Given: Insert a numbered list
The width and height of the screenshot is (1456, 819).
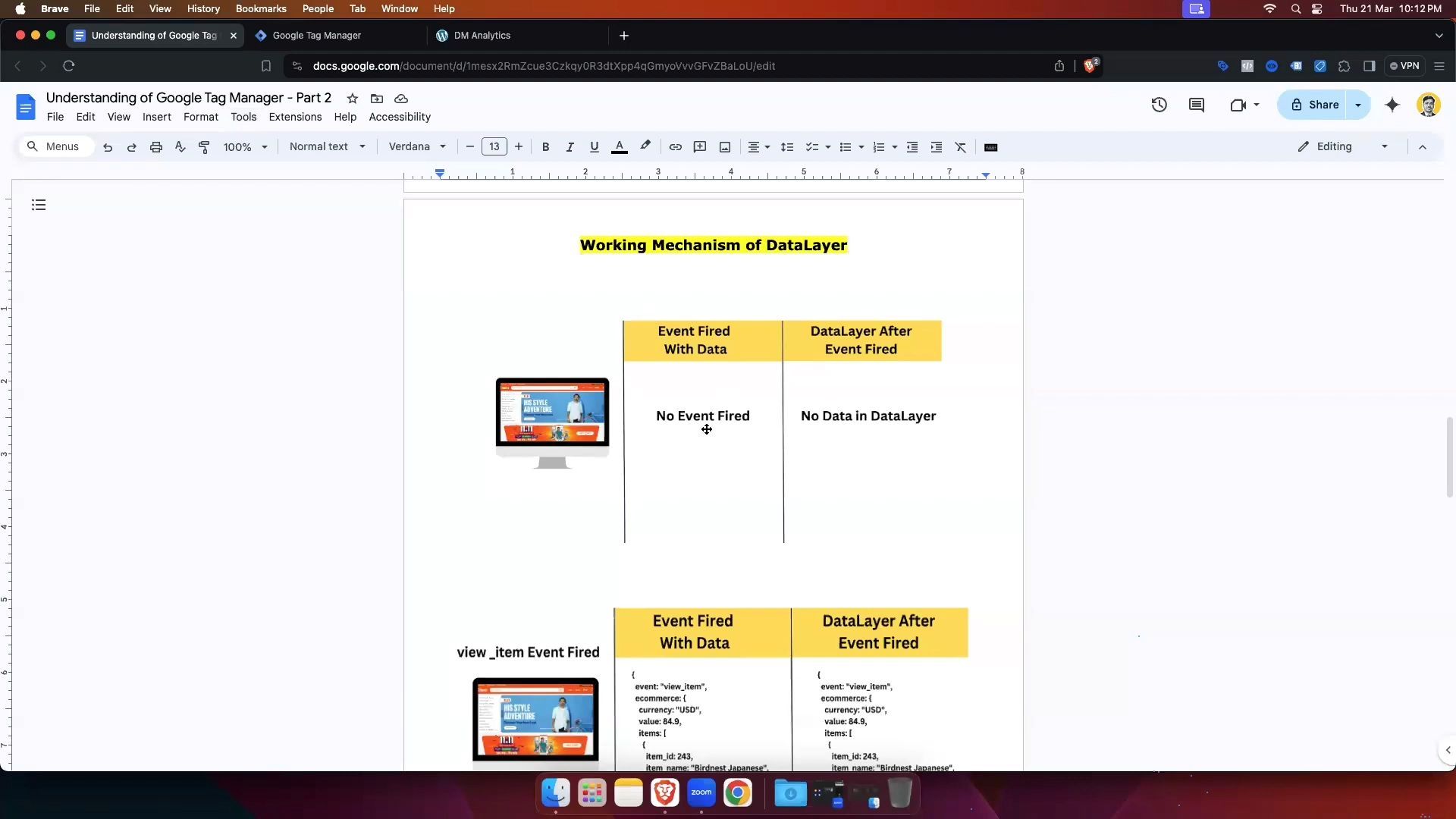Looking at the screenshot, I should click(879, 147).
